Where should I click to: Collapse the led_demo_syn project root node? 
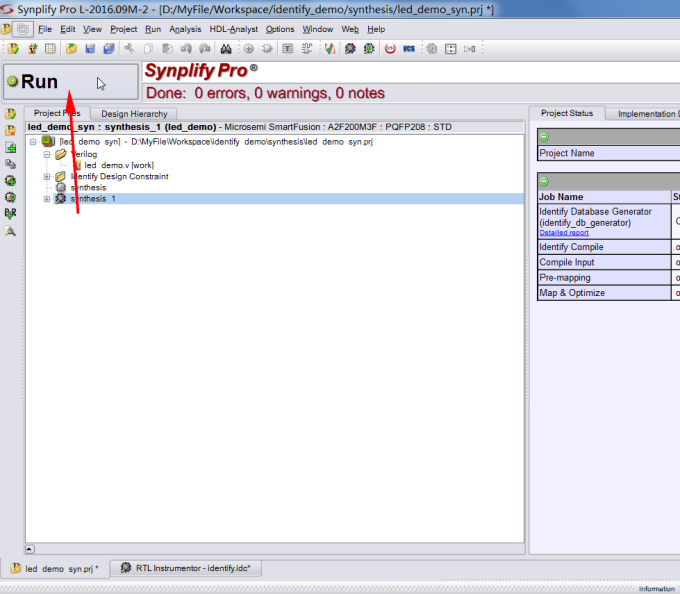point(33,142)
